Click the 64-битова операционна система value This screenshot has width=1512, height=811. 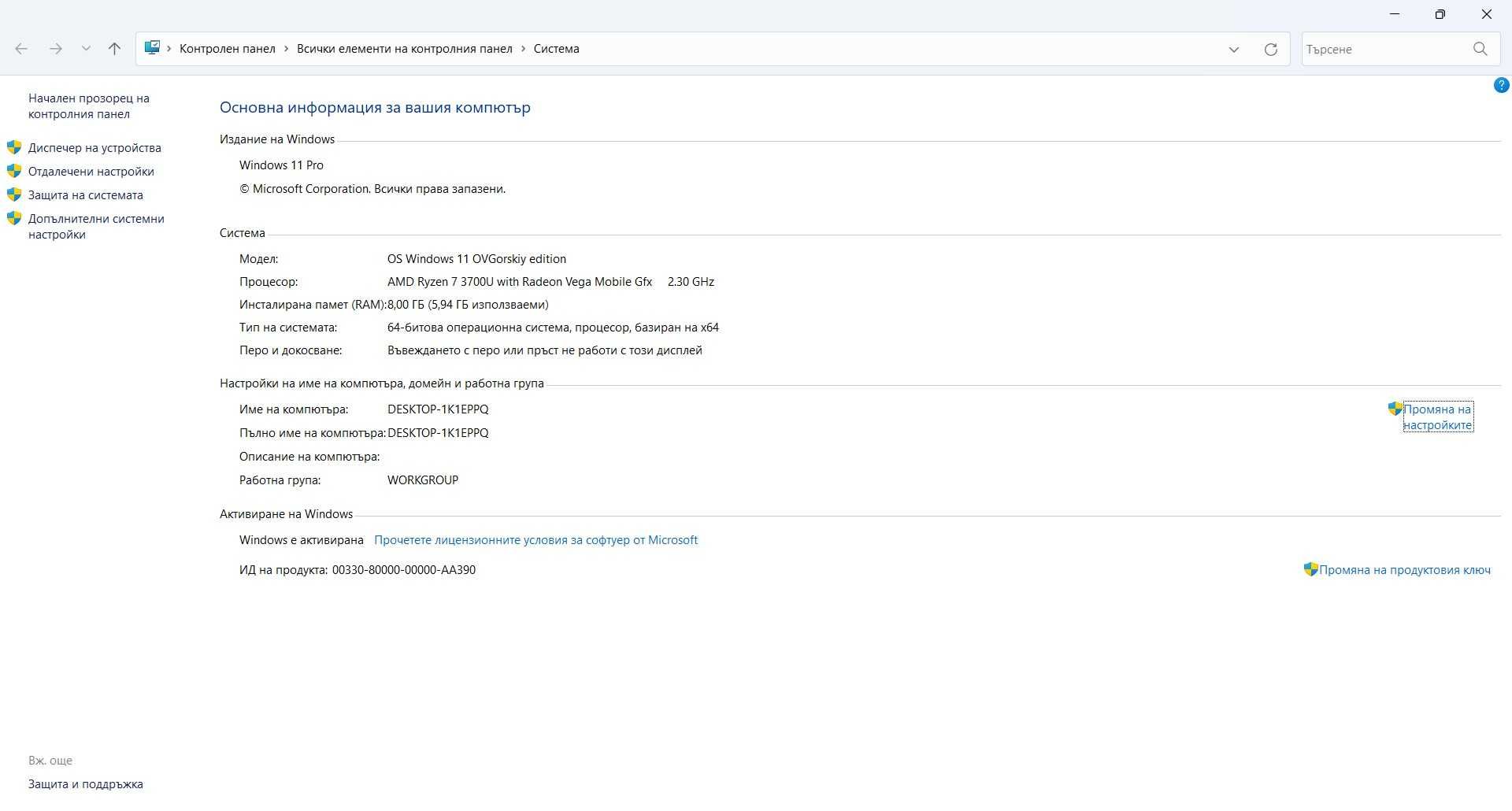[x=553, y=328]
